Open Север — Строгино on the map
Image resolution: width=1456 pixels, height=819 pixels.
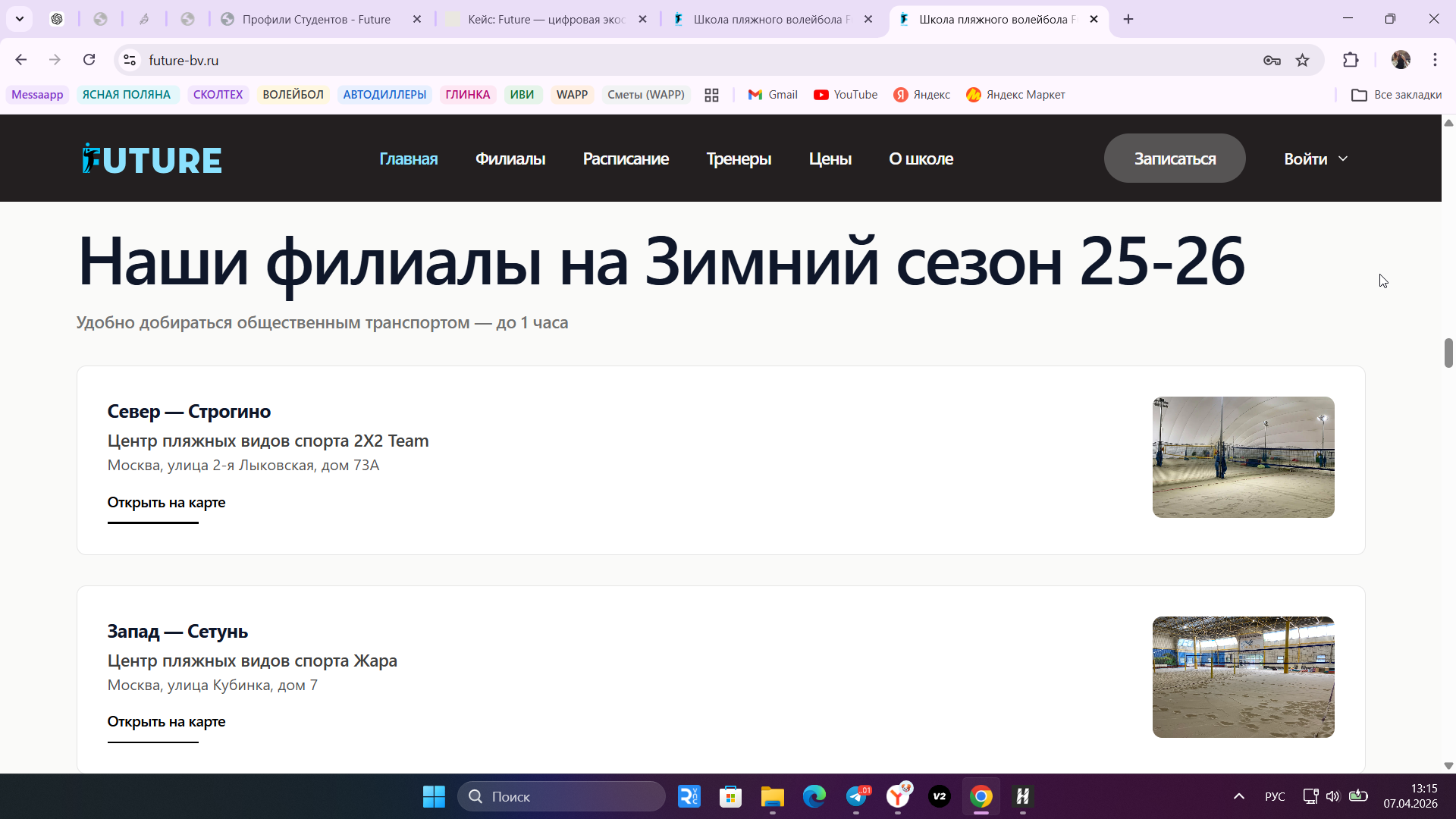click(166, 502)
